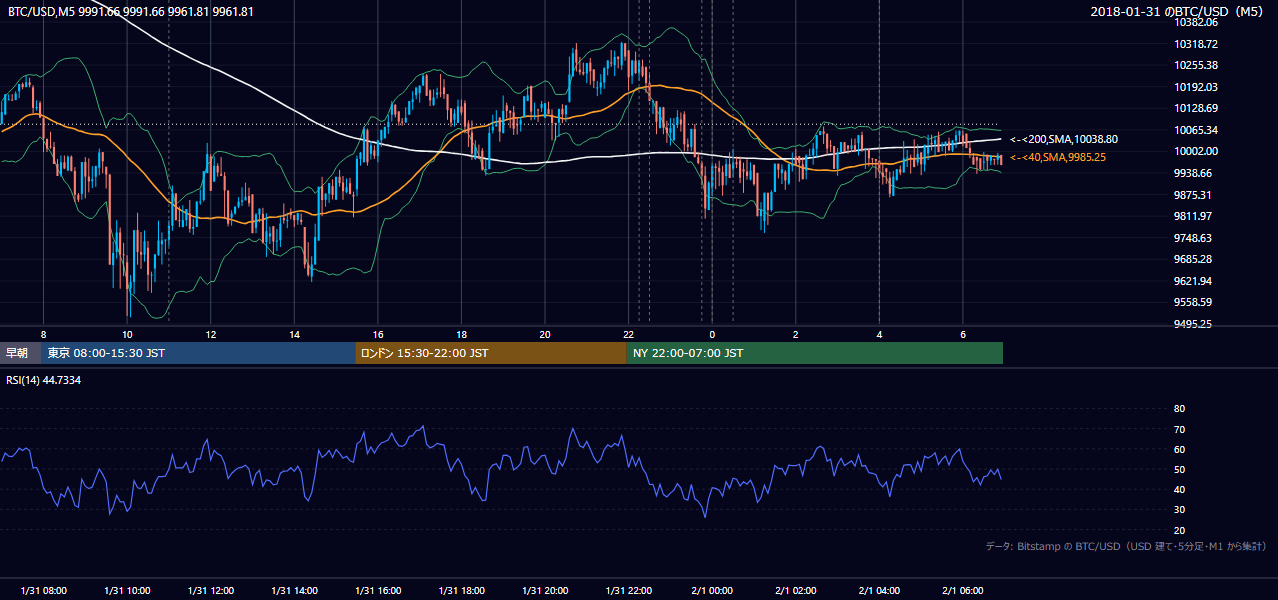
Task: Click price axis value 10382.06
Action: [1196, 22]
